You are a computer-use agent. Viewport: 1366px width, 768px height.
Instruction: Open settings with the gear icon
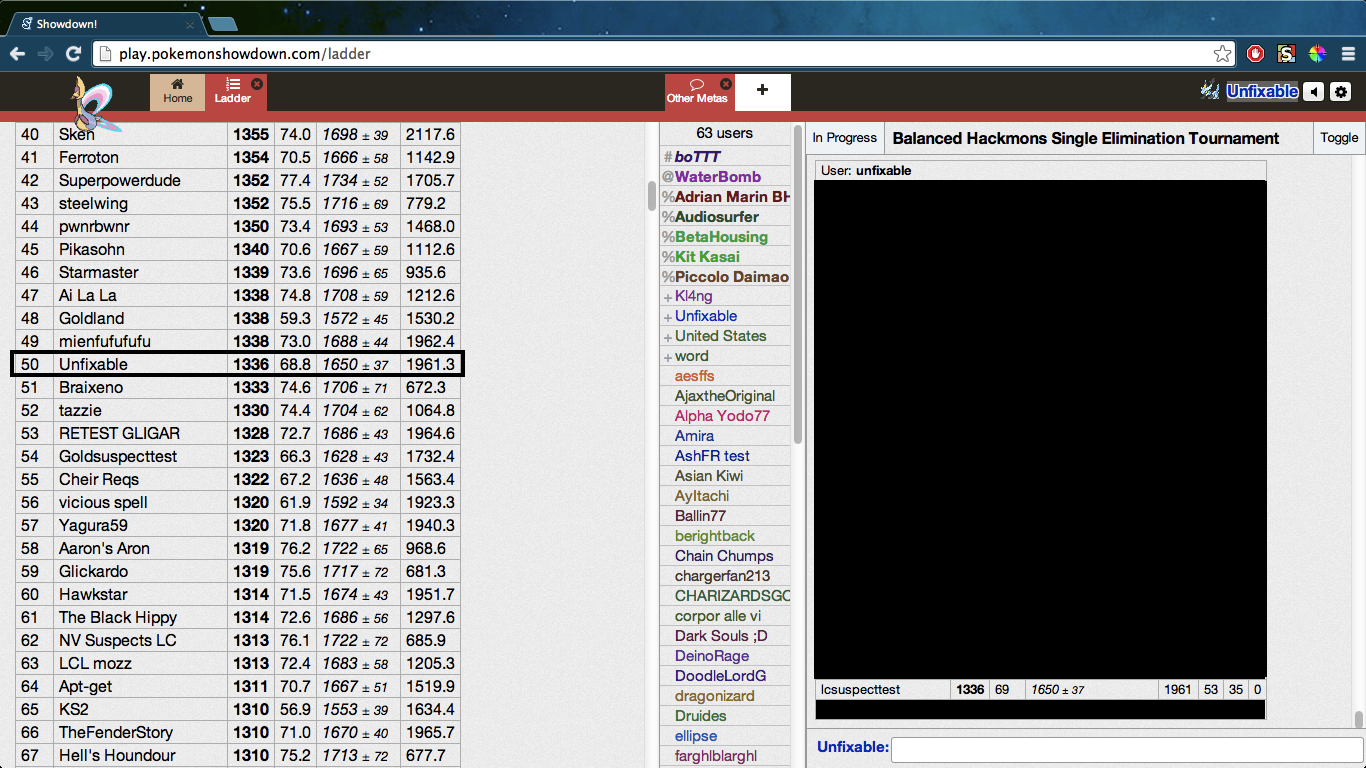coord(1340,91)
